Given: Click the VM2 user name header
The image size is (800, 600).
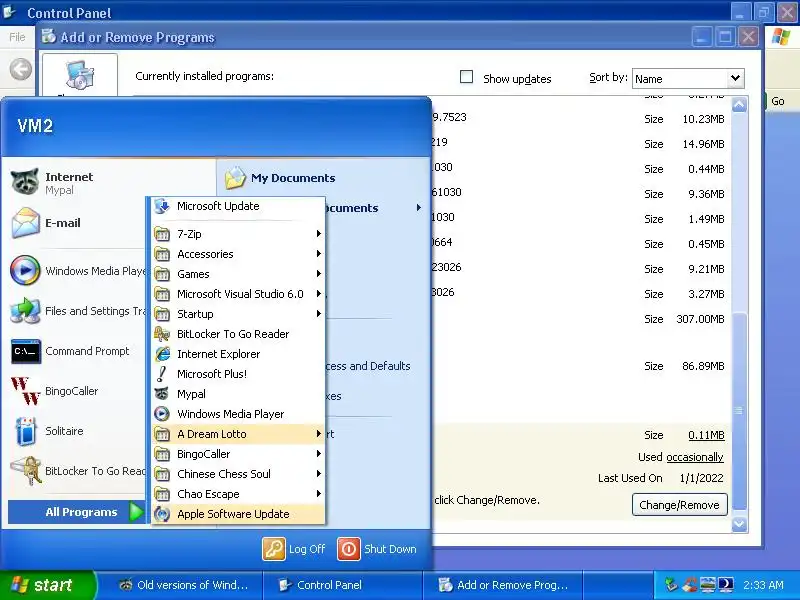Looking at the screenshot, I should (35, 126).
